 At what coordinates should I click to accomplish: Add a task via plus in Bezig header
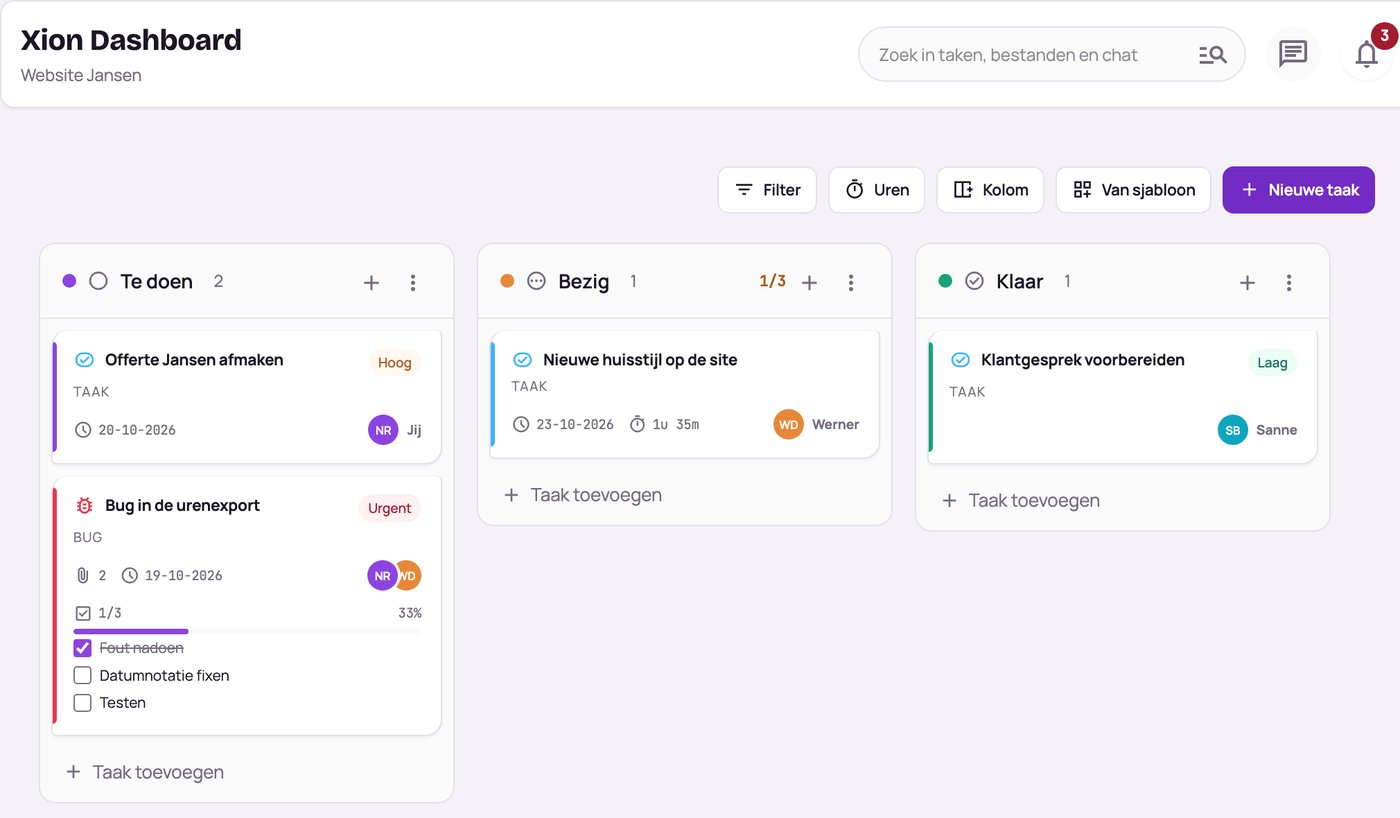pyautogui.click(x=809, y=282)
